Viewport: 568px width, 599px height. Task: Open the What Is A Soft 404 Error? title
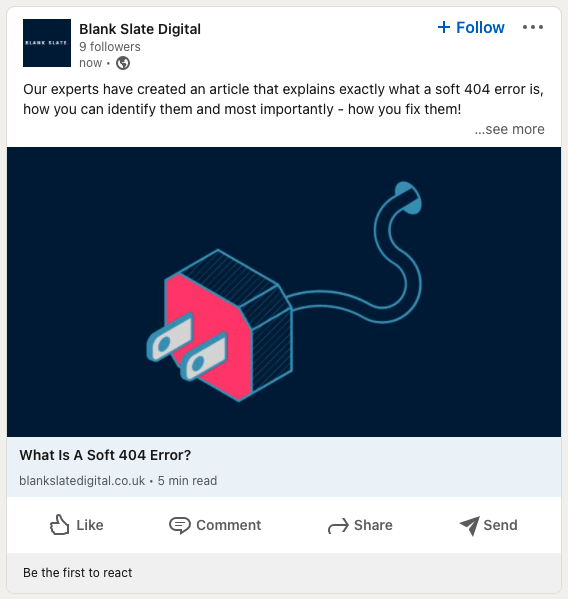105,455
